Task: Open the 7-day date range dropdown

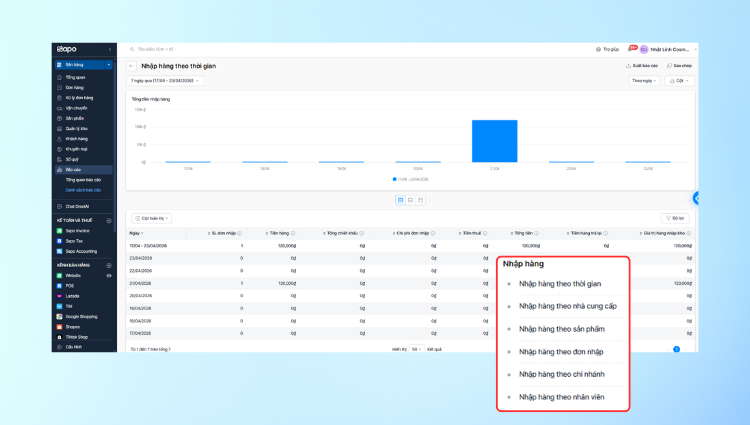Action: [x=165, y=81]
